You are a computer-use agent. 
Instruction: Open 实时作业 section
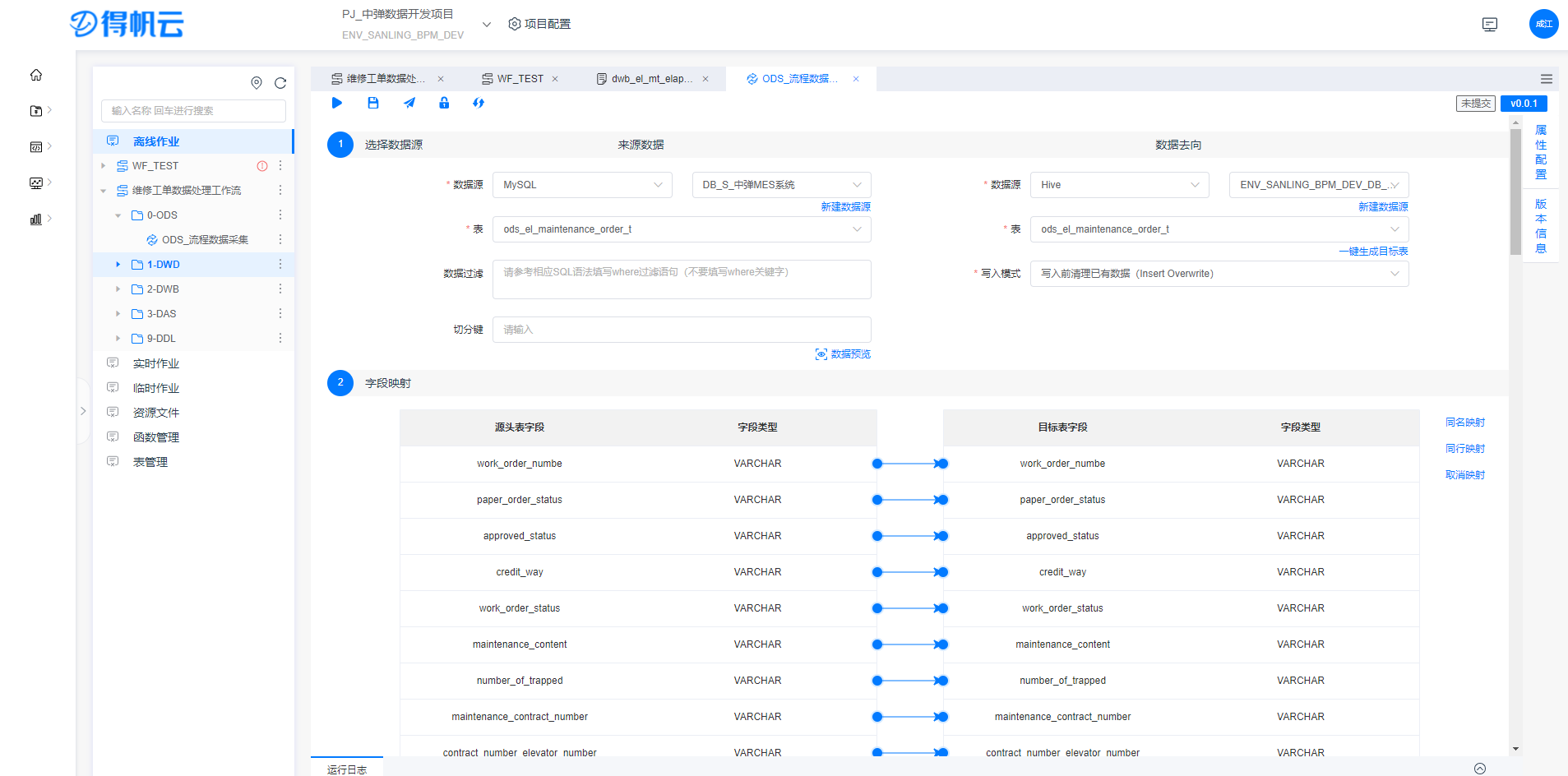156,363
